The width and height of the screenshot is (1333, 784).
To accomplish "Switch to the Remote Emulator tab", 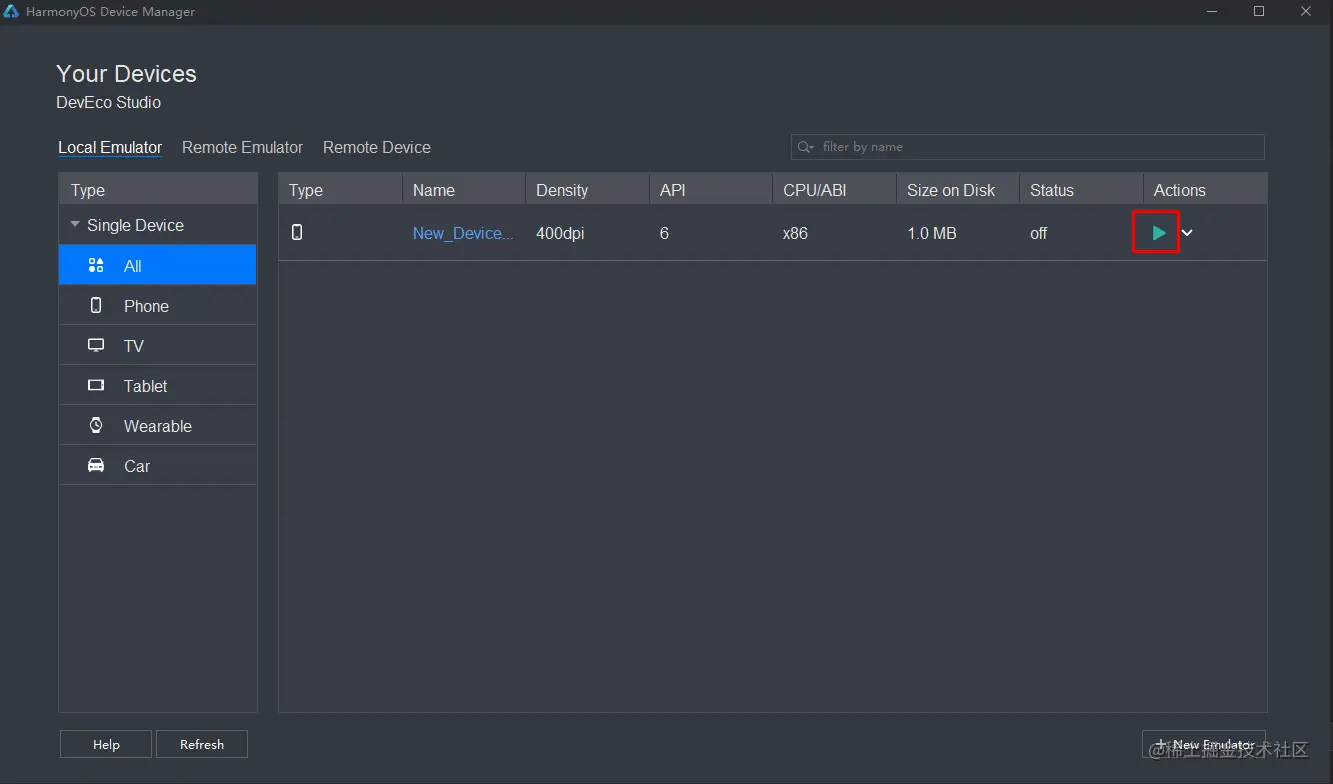I will pyautogui.click(x=242, y=147).
